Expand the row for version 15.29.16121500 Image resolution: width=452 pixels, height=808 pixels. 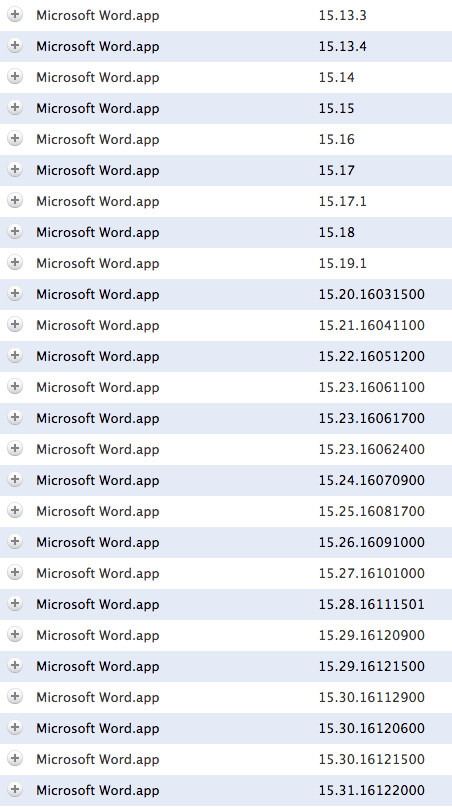click(15, 665)
